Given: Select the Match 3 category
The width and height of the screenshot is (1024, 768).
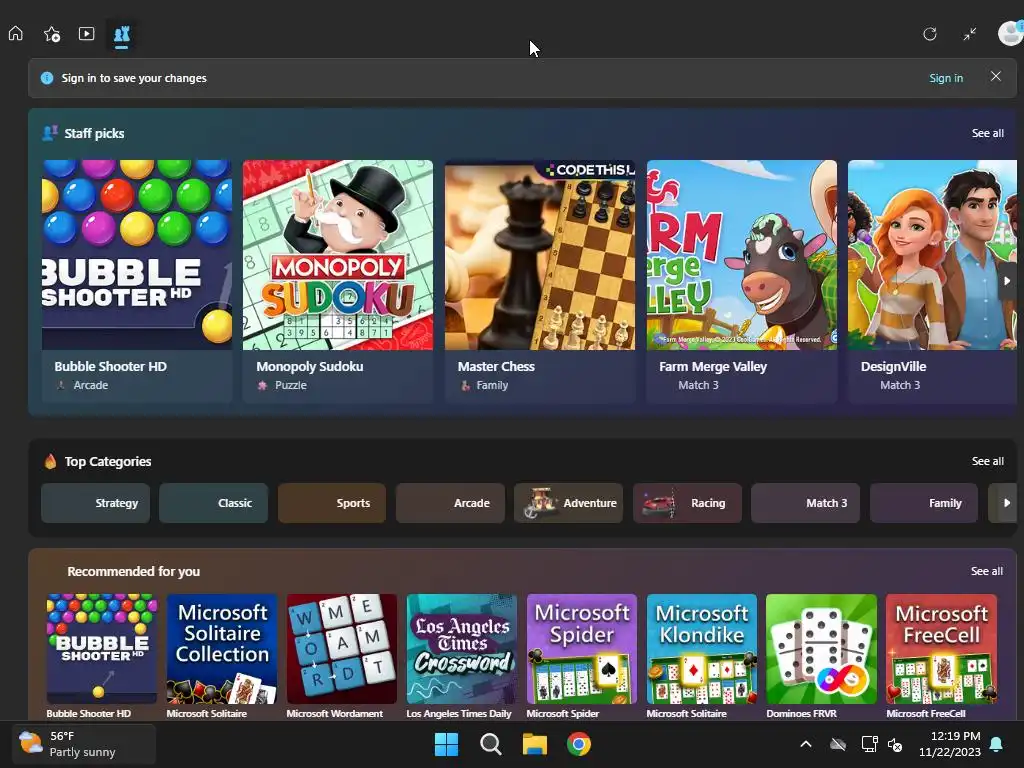Looking at the screenshot, I should tap(805, 503).
